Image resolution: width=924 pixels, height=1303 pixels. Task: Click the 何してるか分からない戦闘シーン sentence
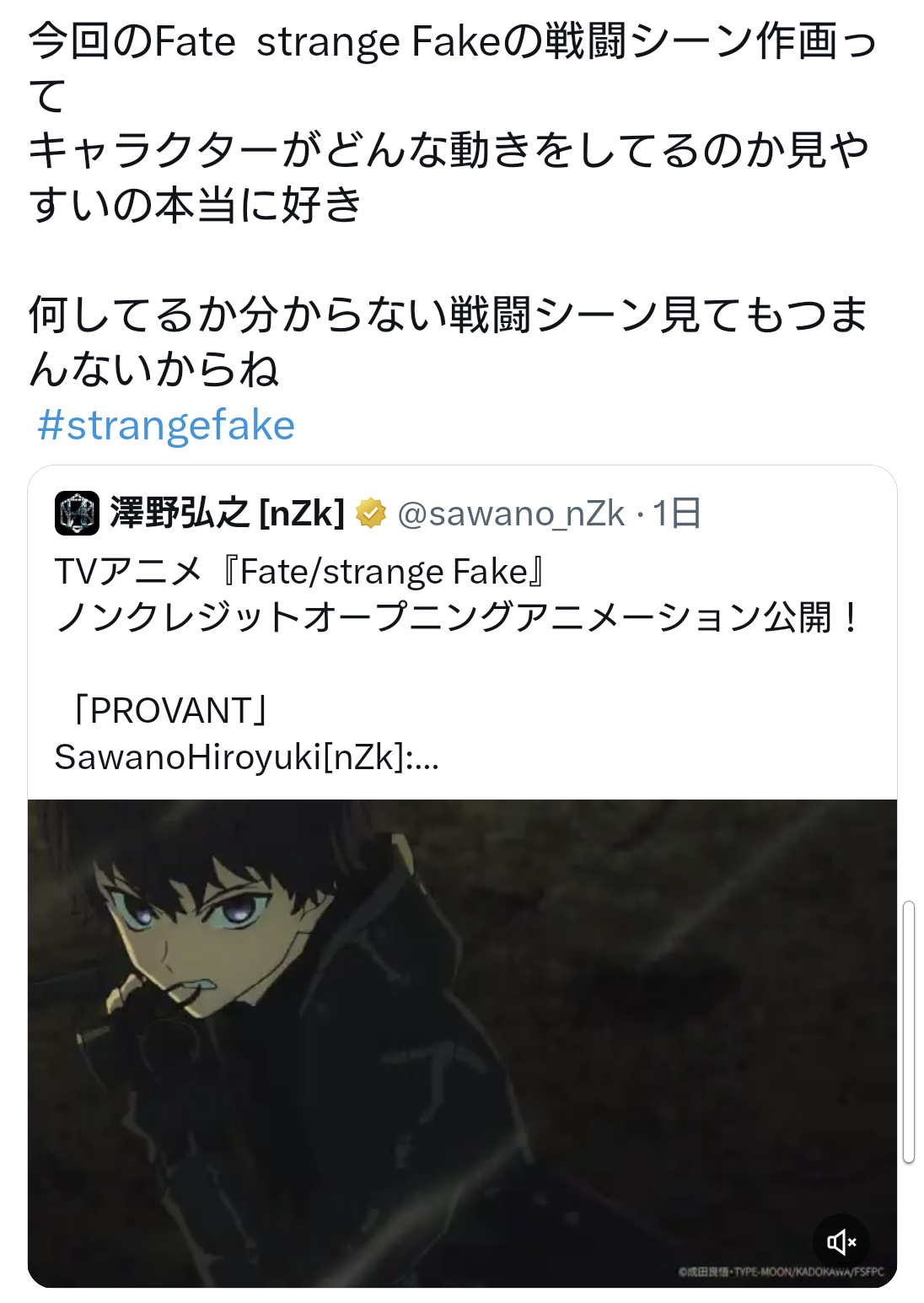[x=449, y=315]
